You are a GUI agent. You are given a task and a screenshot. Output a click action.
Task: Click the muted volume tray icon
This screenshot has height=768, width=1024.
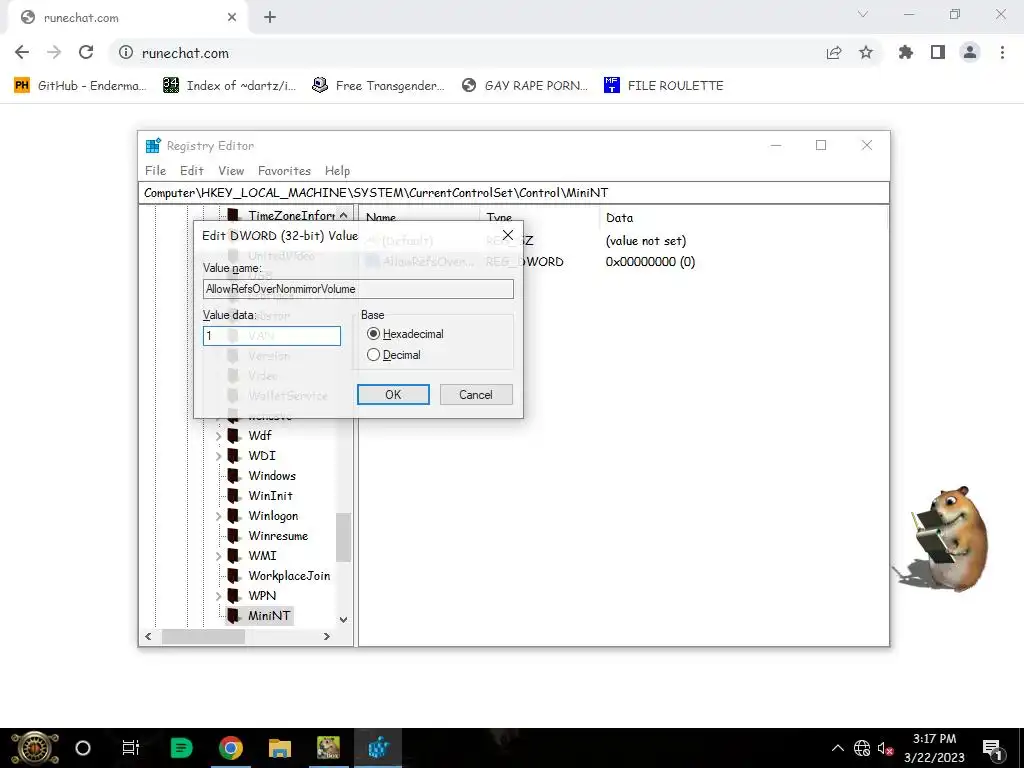tap(886, 748)
